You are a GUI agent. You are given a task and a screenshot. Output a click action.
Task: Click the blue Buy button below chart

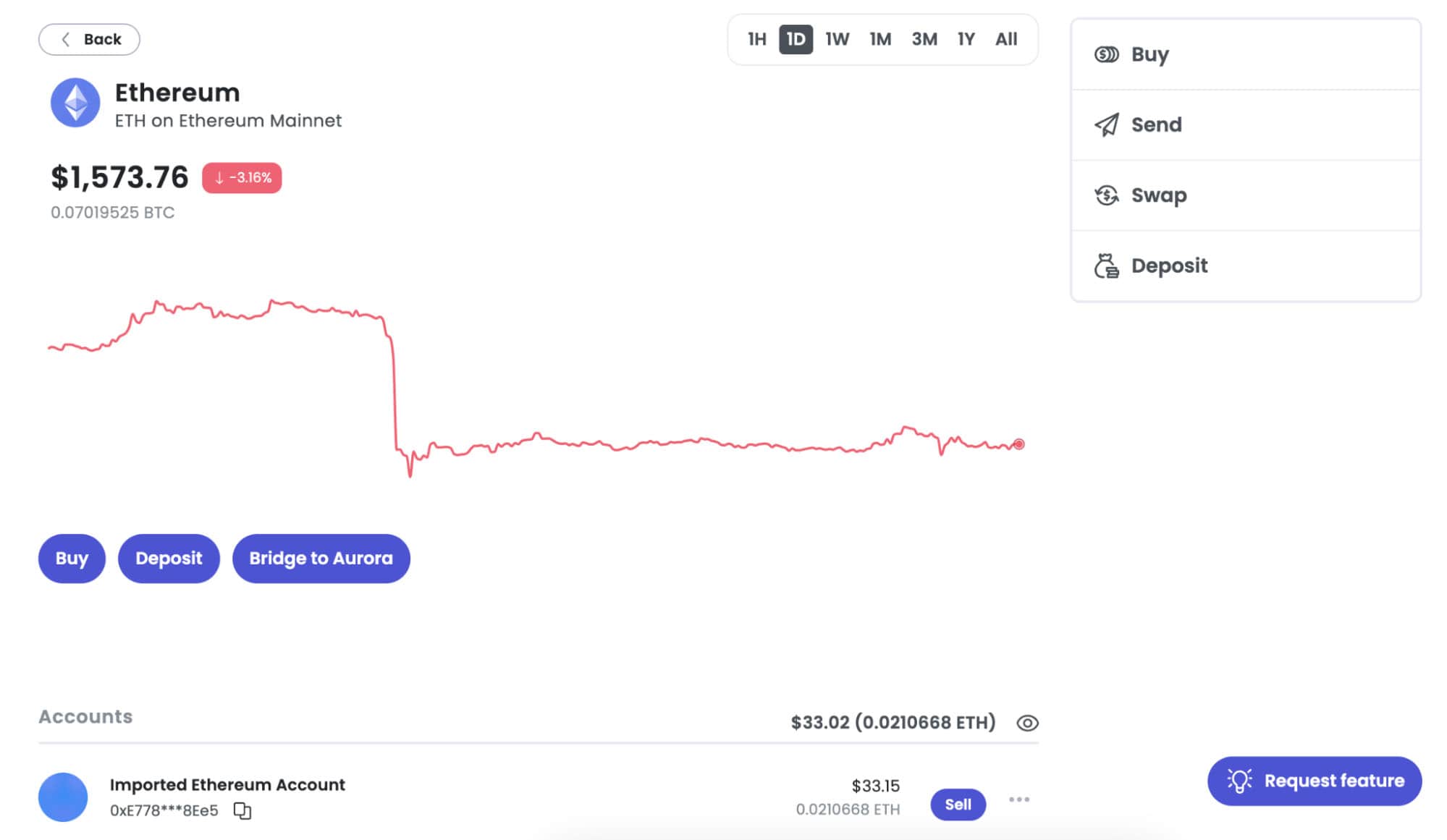pos(72,559)
